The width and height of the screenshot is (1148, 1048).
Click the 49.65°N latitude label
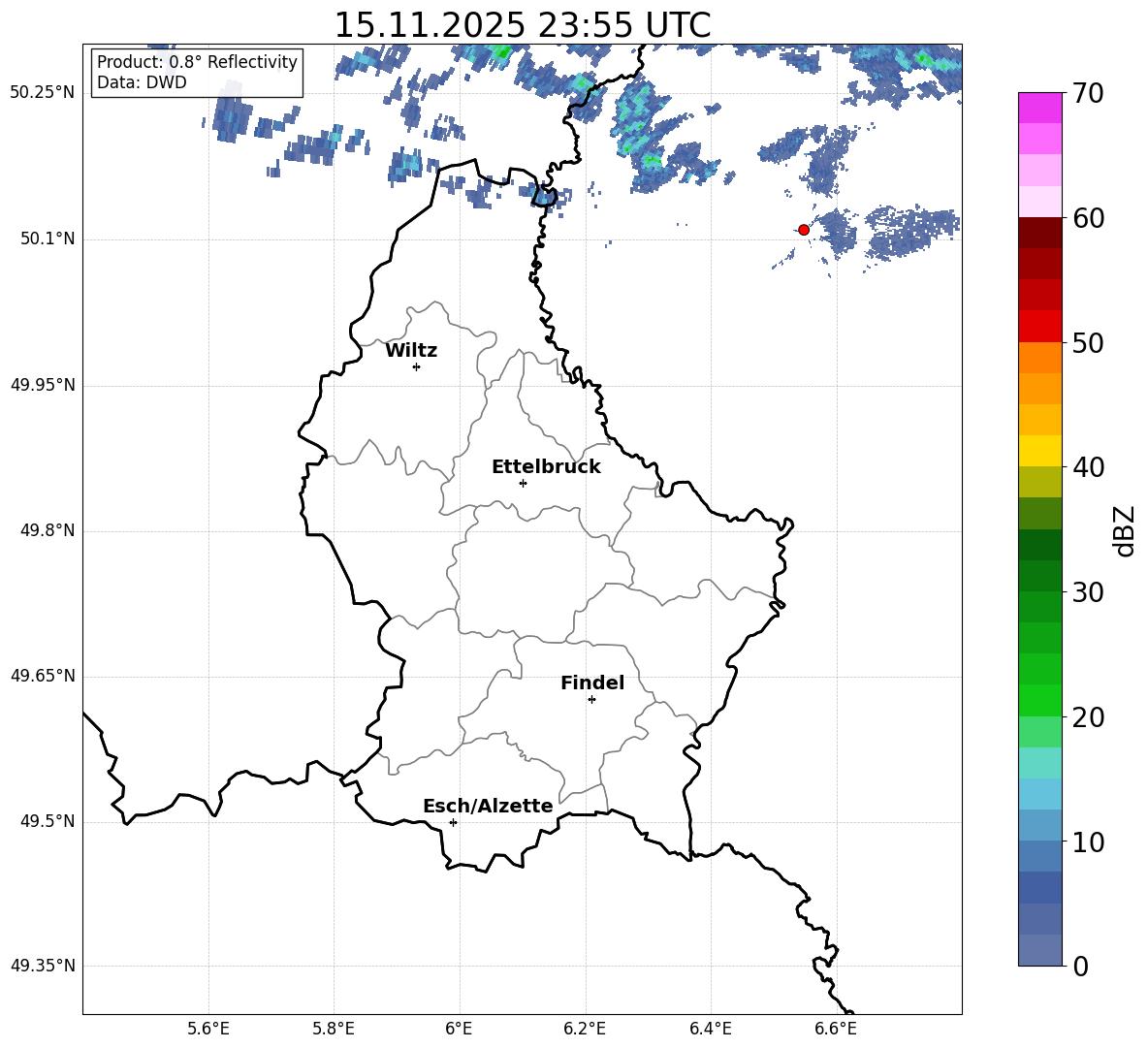click(x=43, y=676)
